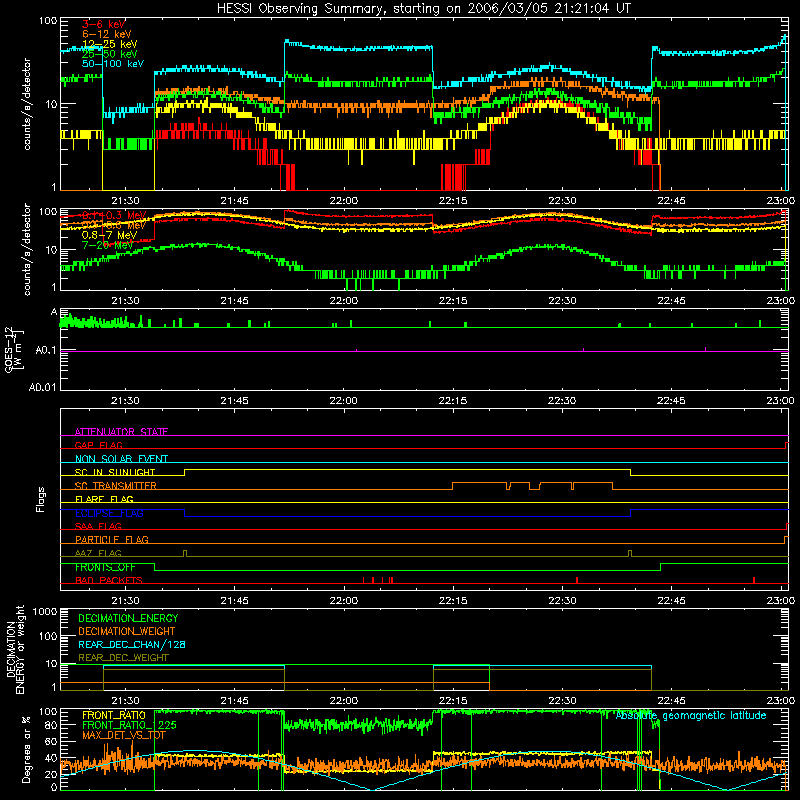This screenshot has height=800, width=800.
Task: Click the SC_IN_SUNLIGHT flag label
Action: click(115, 472)
